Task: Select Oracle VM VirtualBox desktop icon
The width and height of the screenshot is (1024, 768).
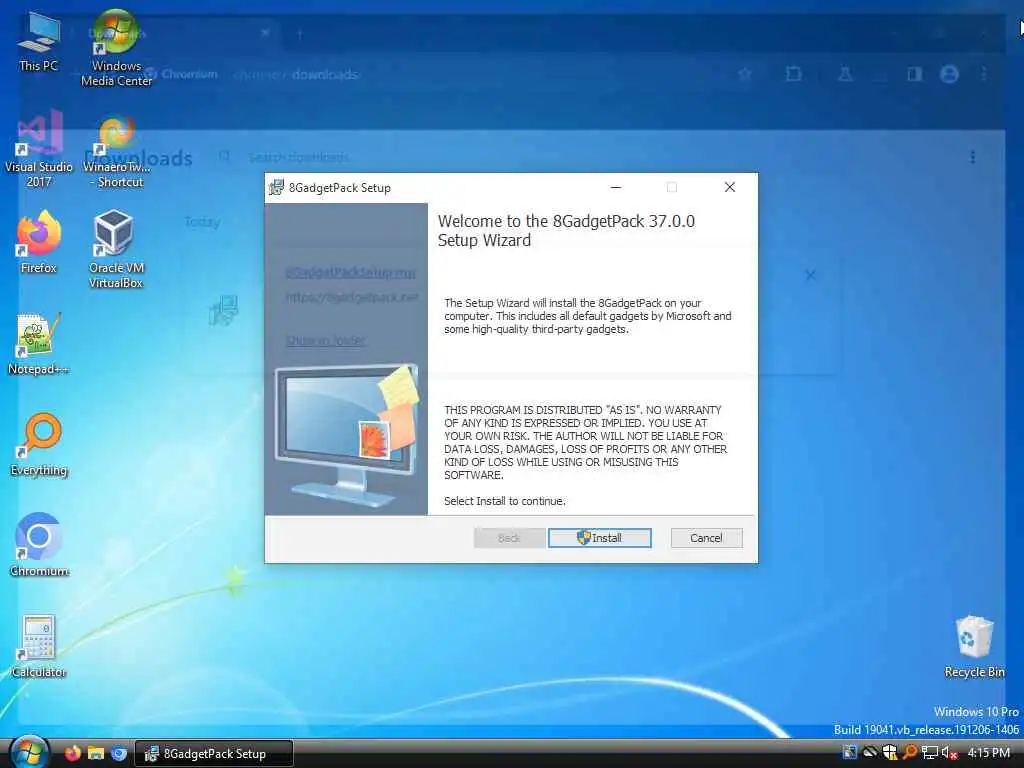Action: pos(116,249)
